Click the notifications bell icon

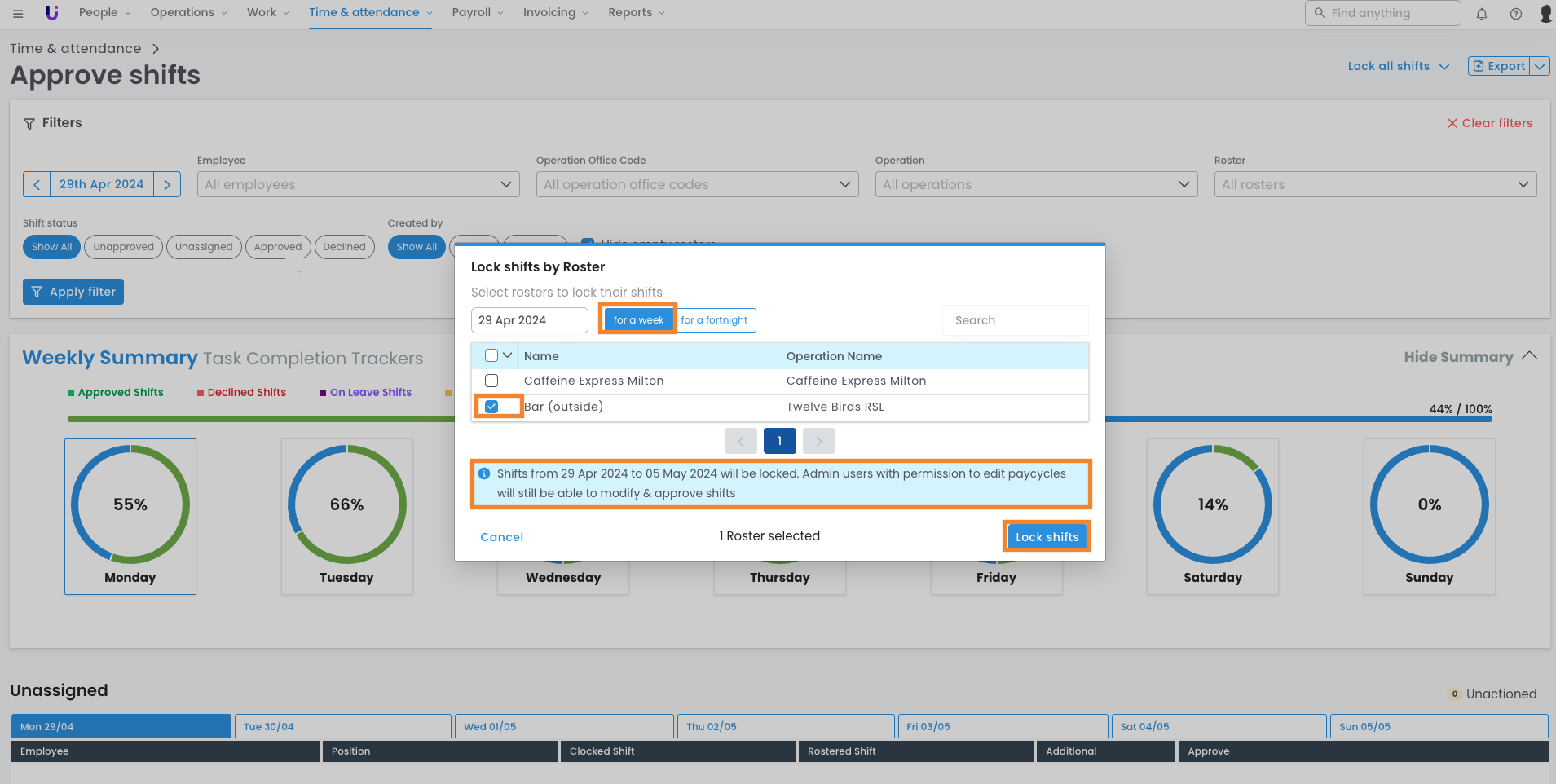click(1482, 14)
